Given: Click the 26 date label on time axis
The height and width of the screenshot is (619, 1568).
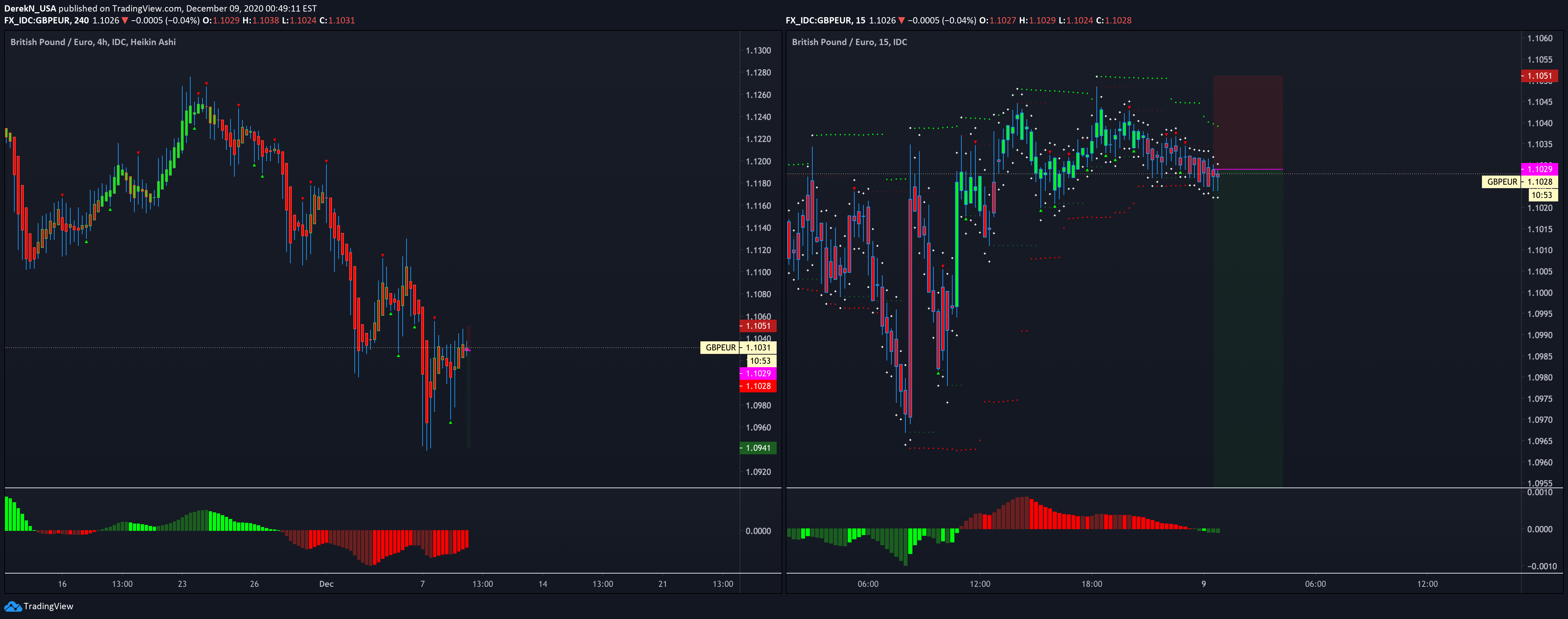Looking at the screenshot, I should click(x=254, y=584).
